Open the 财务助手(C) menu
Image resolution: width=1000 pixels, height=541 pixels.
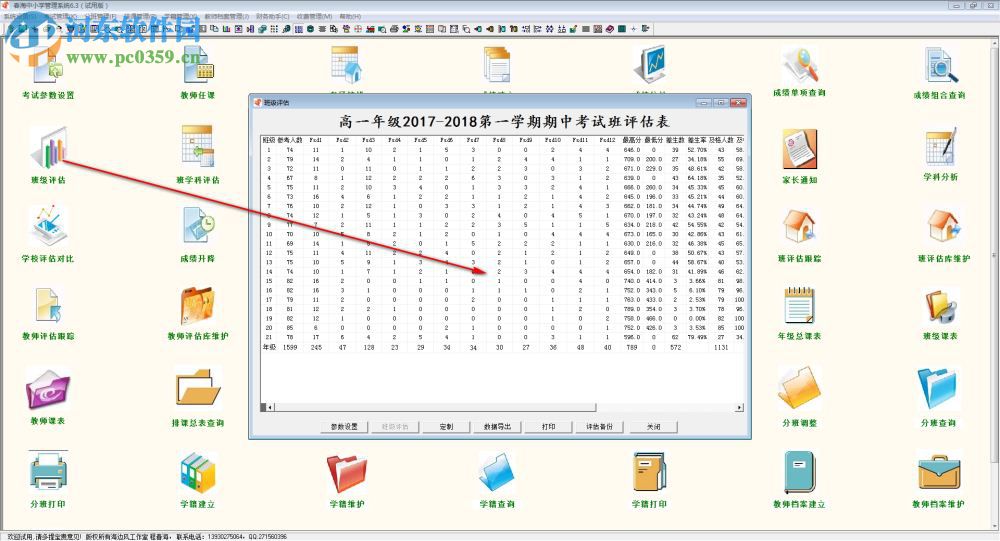pos(272,16)
